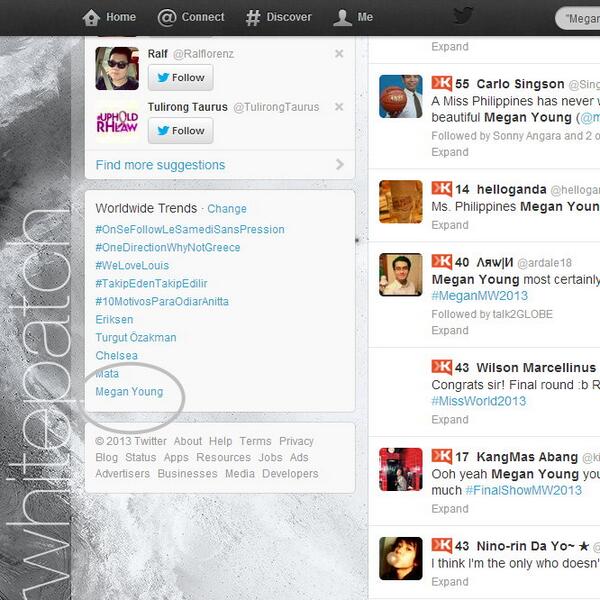Click the Klout badge on Wilson Marcellinus tweet
This screenshot has width=600, height=600.
coord(442,367)
